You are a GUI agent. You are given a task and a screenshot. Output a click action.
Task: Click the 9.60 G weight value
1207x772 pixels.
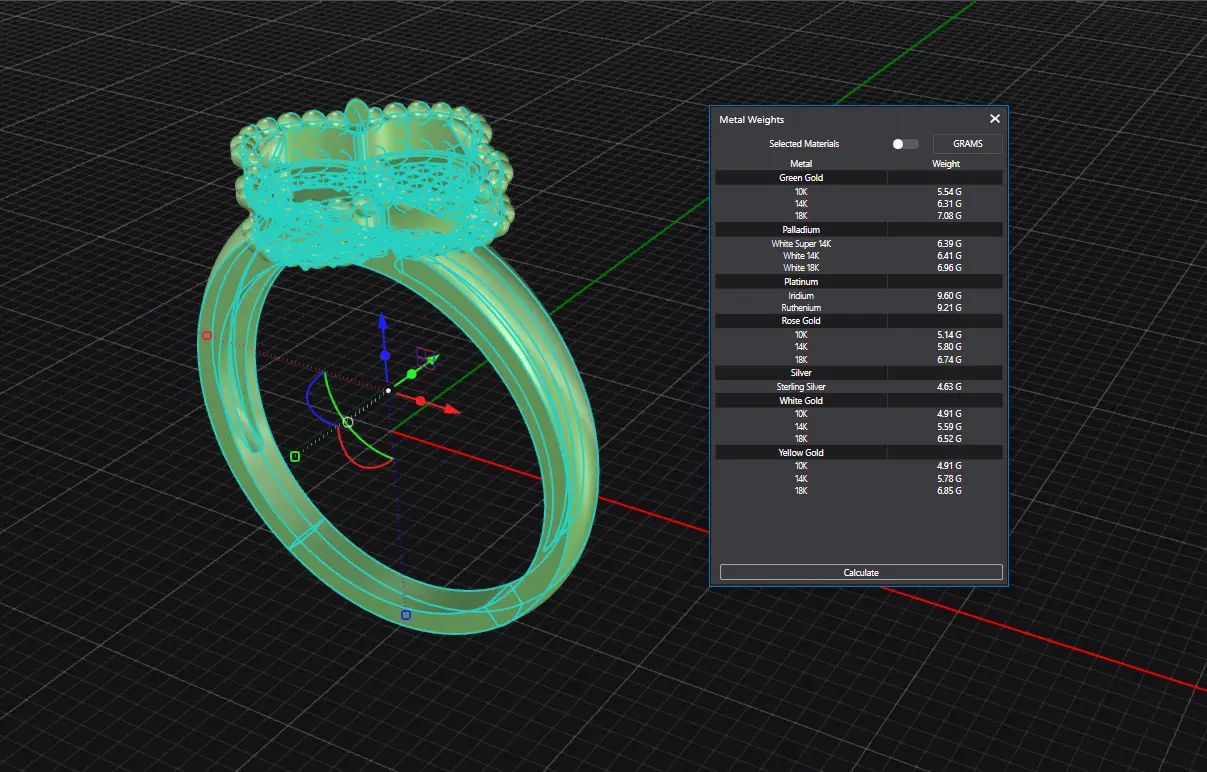949,296
